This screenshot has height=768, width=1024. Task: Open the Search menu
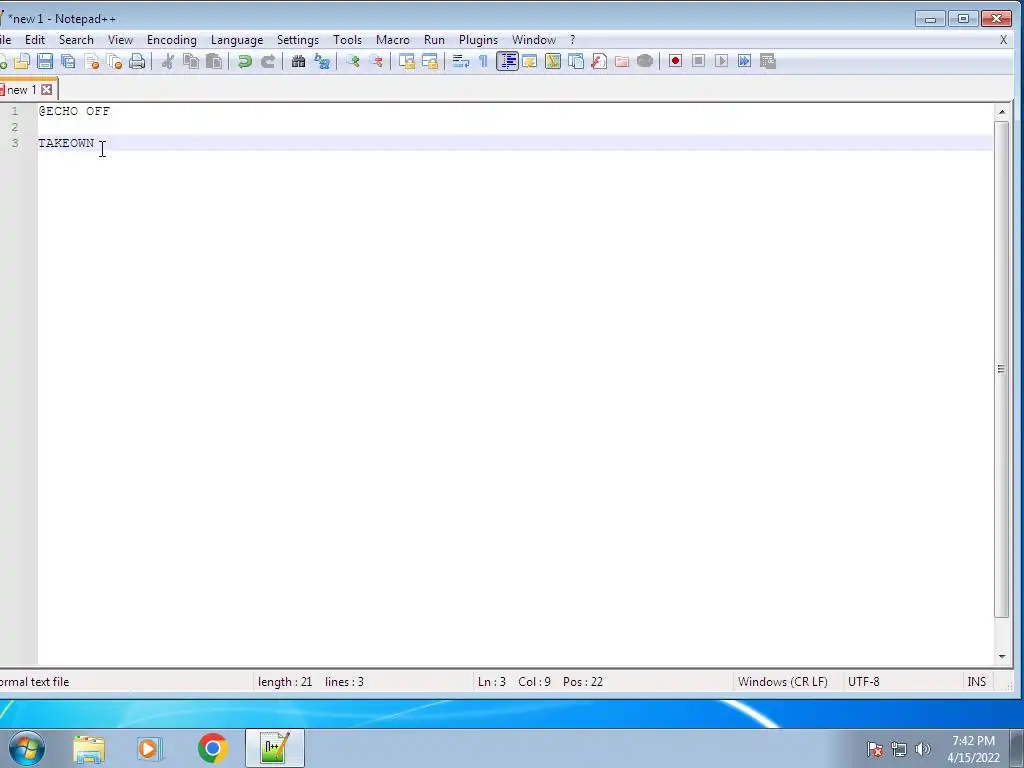[x=76, y=40]
